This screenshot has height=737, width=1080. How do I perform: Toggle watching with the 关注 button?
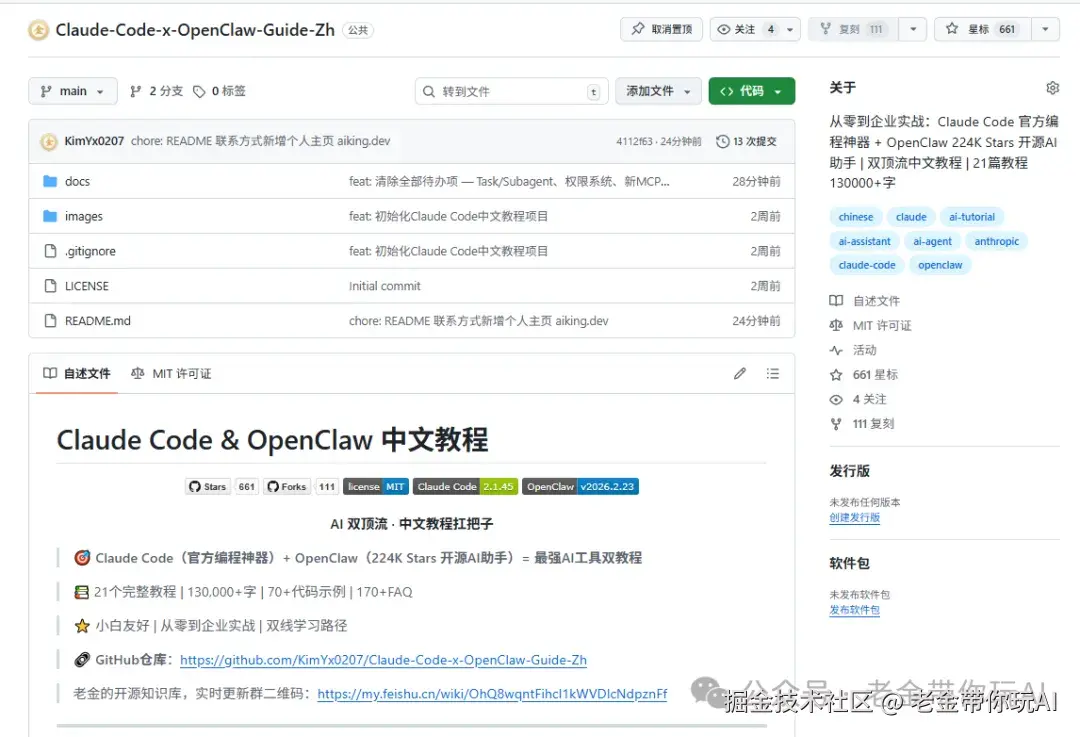tap(745, 30)
